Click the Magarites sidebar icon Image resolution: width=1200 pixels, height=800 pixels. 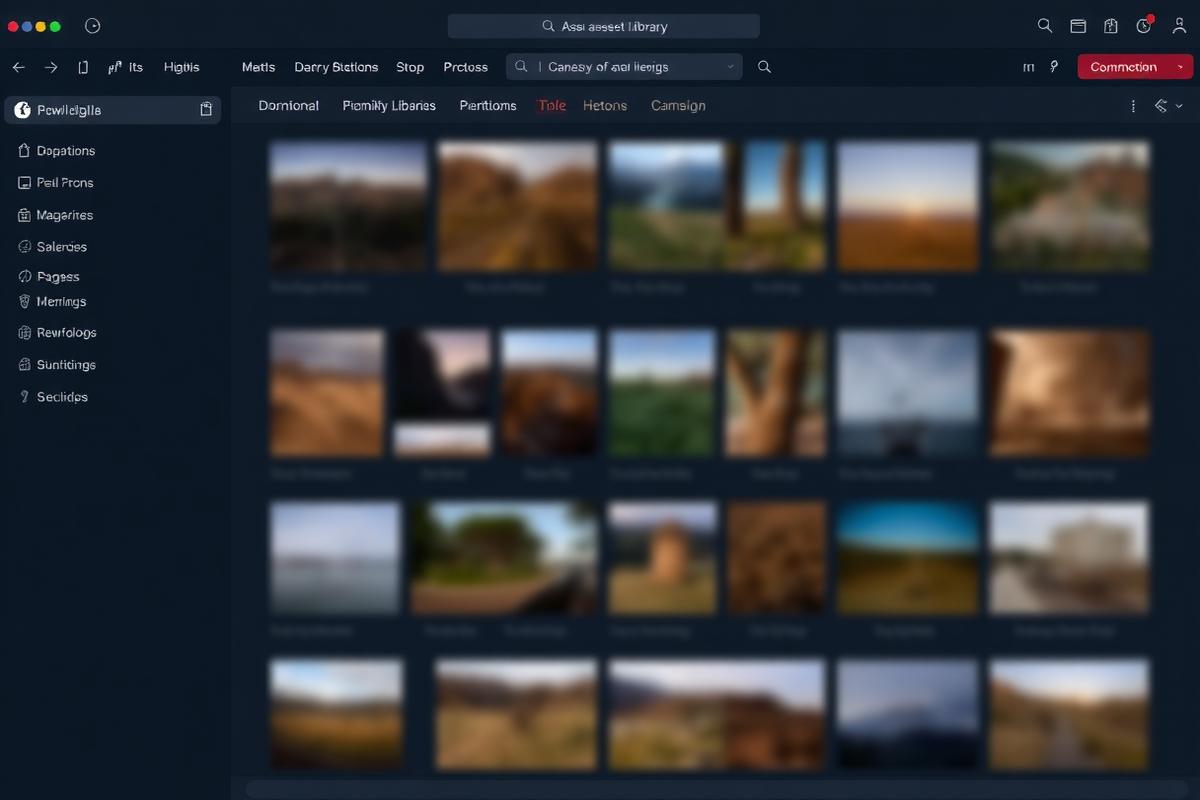(25, 215)
